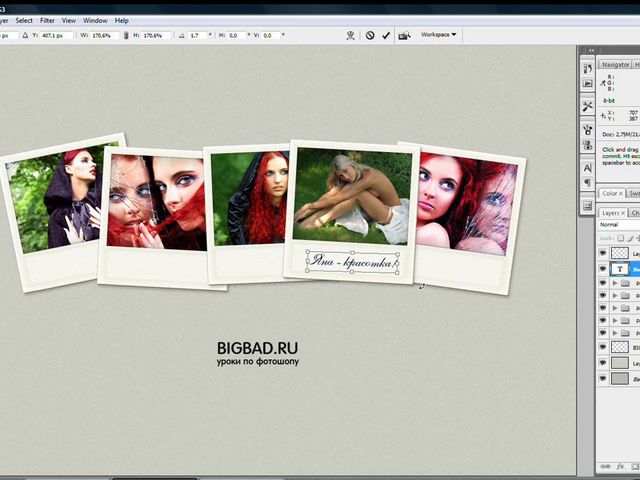Viewport: 640px width, 480px height.
Task: Click the cursive caption text on the polaroid
Action: pos(352,262)
